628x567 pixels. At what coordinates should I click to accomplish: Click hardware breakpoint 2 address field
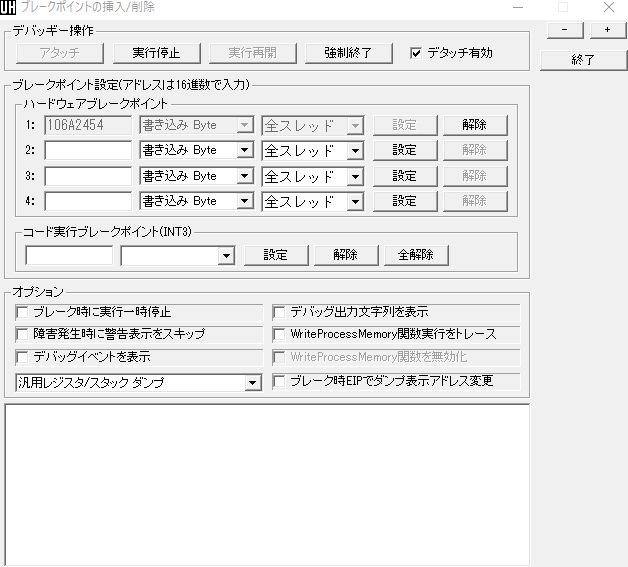tap(88, 151)
